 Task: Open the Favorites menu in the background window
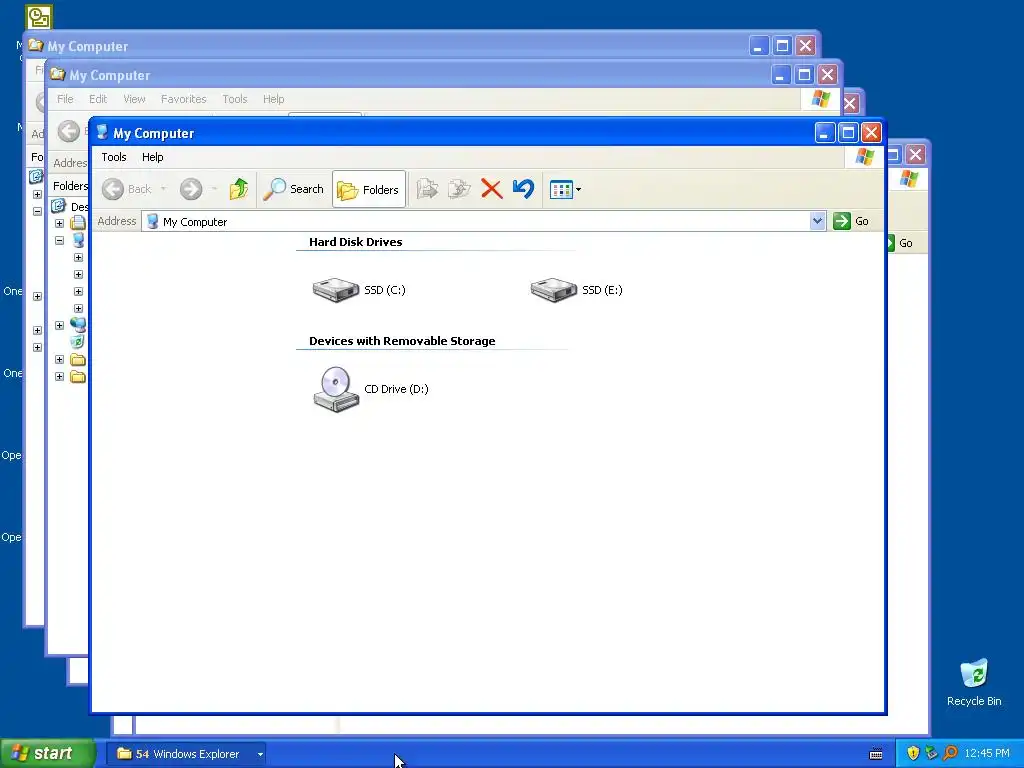(x=184, y=99)
